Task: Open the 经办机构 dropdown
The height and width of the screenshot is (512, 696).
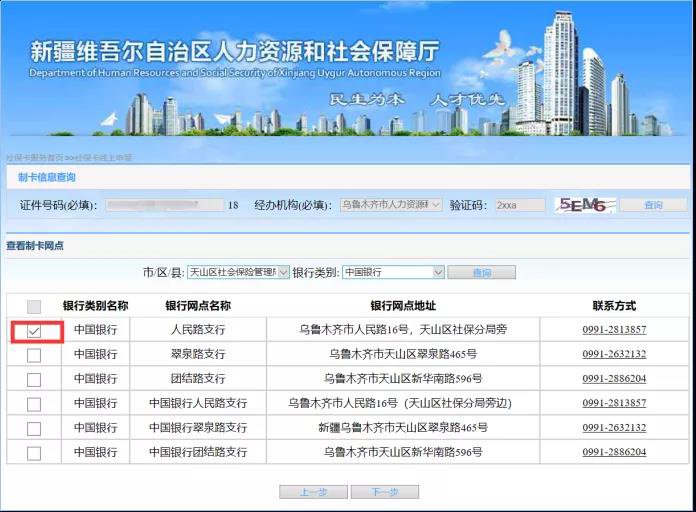Action: pyautogui.click(x=390, y=205)
